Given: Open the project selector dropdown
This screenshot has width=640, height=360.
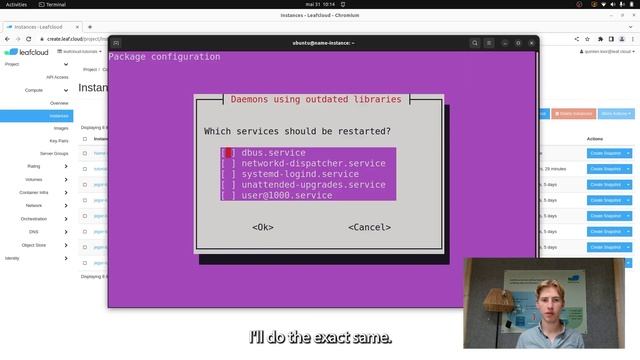Looking at the screenshot, I should pyautogui.click(x=80, y=51).
